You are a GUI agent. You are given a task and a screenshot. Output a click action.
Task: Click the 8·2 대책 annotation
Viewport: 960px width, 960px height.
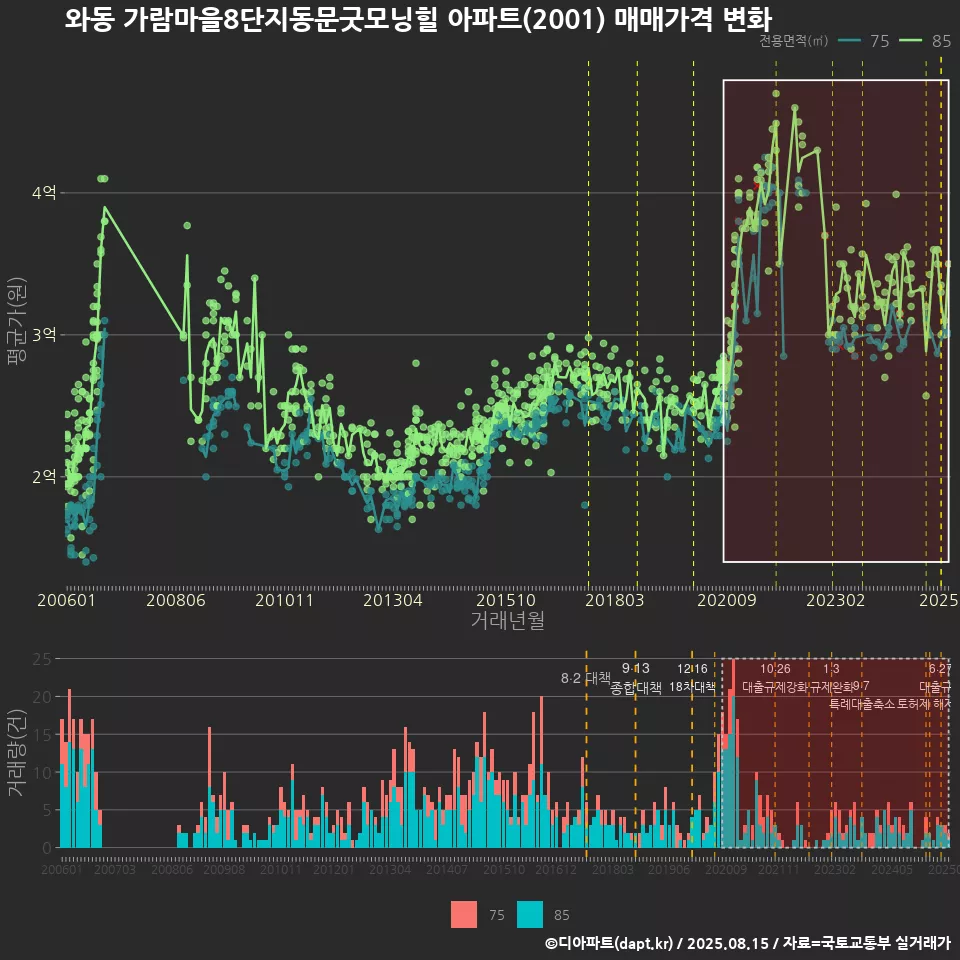(586, 678)
